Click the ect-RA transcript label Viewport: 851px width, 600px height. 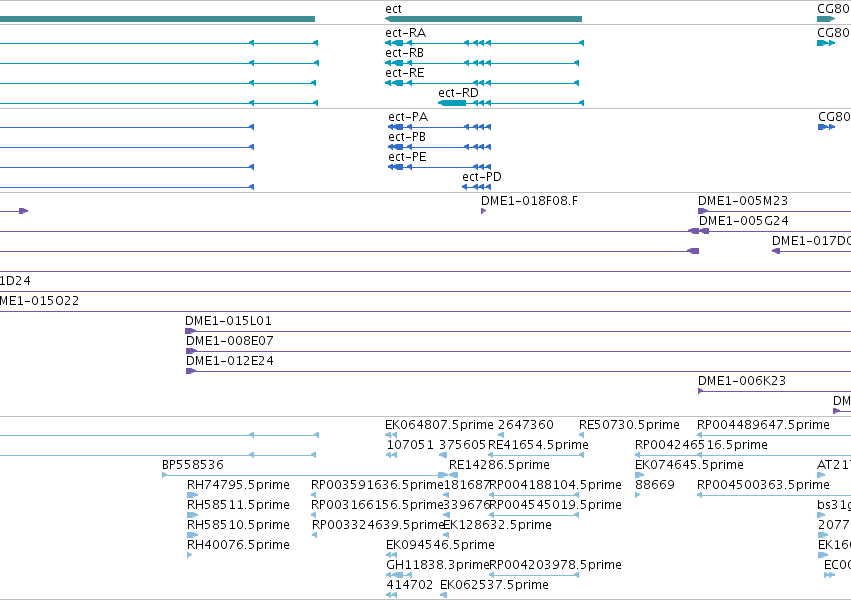click(x=405, y=33)
